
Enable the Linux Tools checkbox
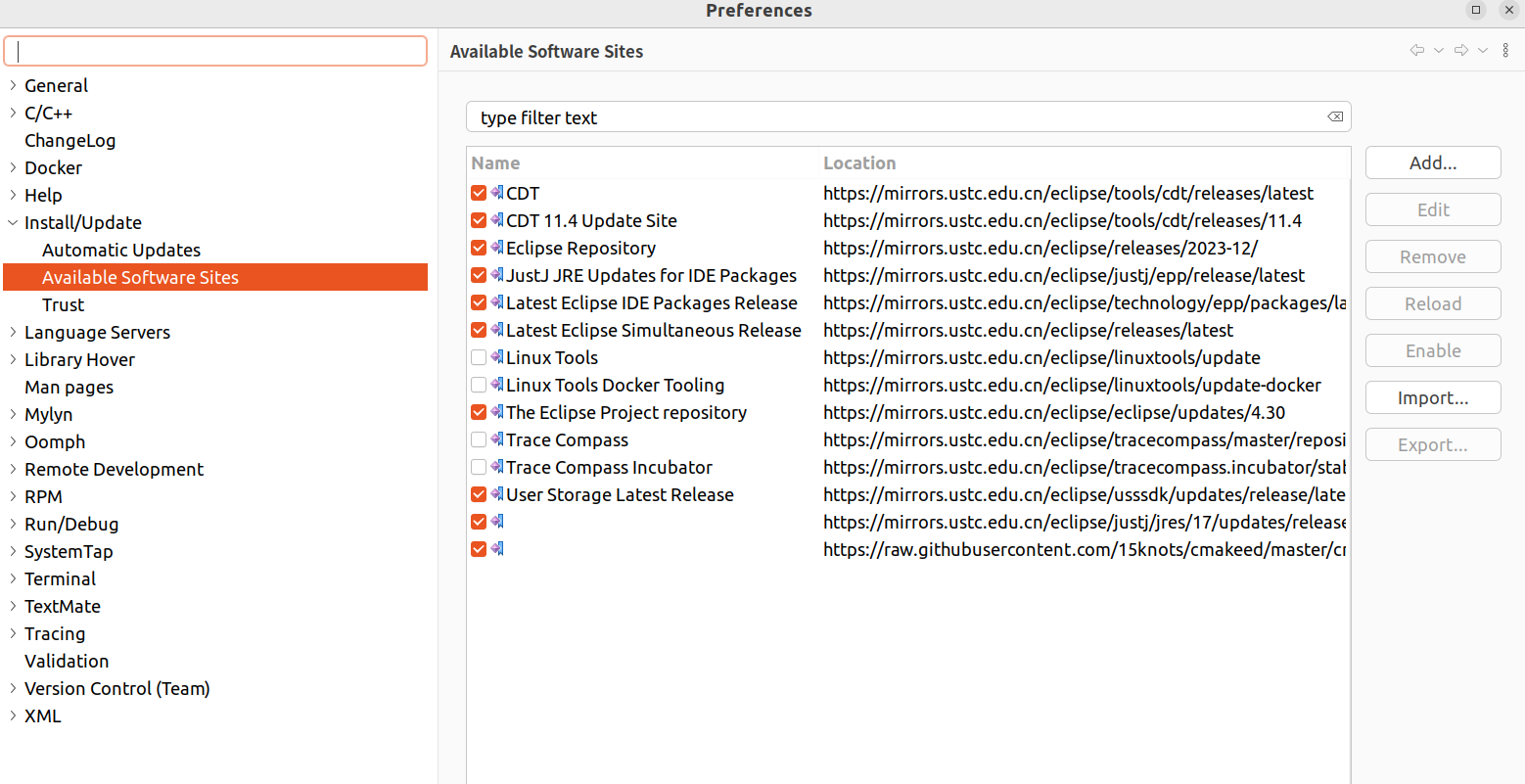(479, 357)
